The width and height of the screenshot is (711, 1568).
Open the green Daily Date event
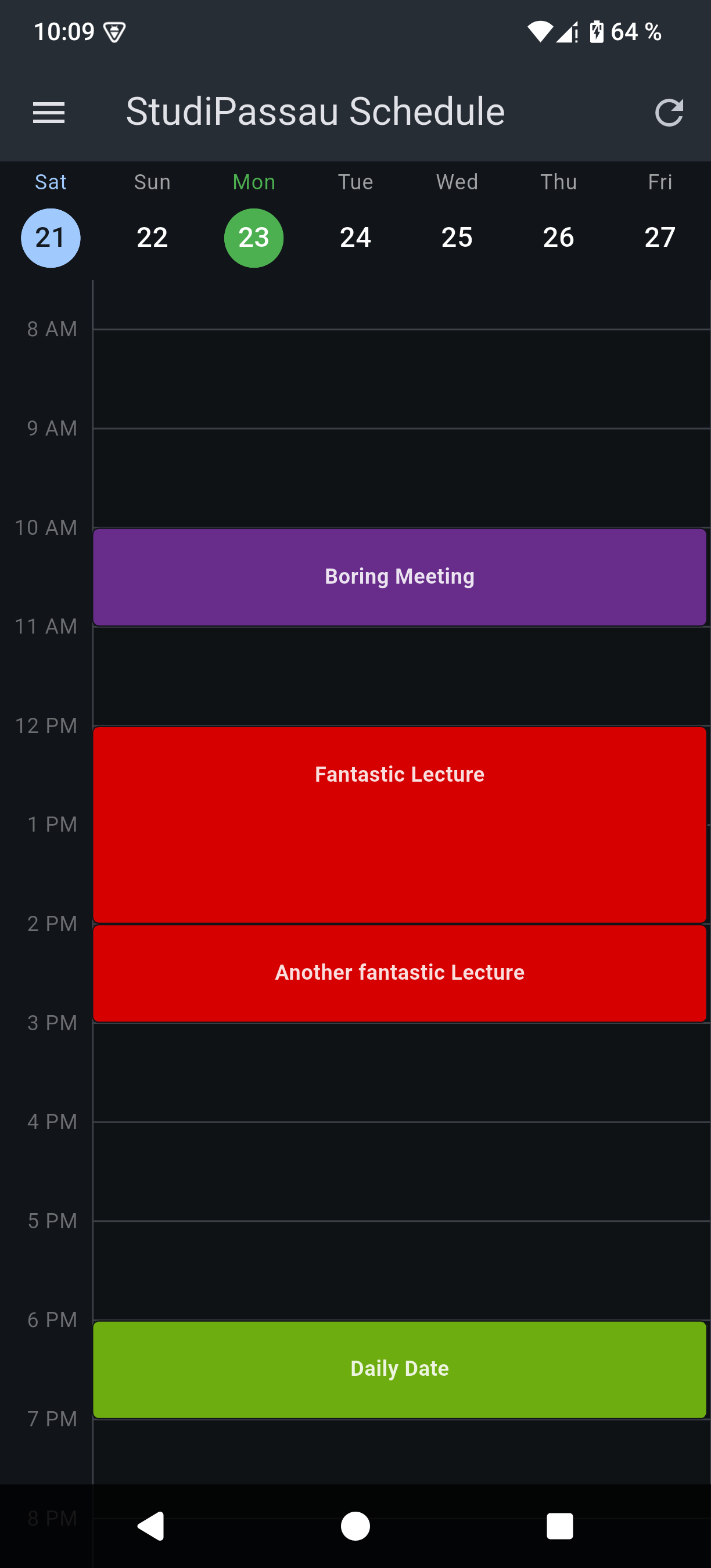coord(399,1369)
